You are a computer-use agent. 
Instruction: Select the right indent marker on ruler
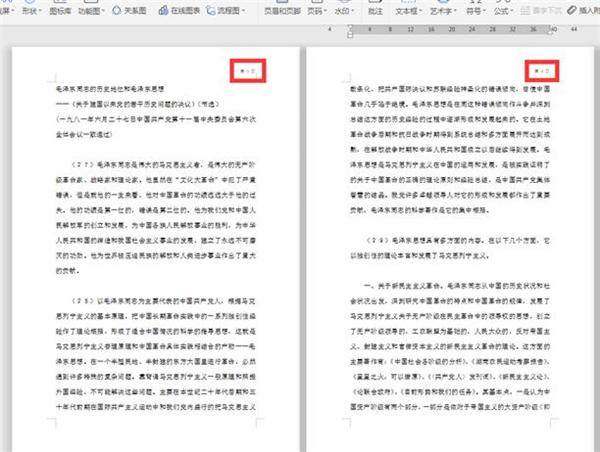[550, 32]
